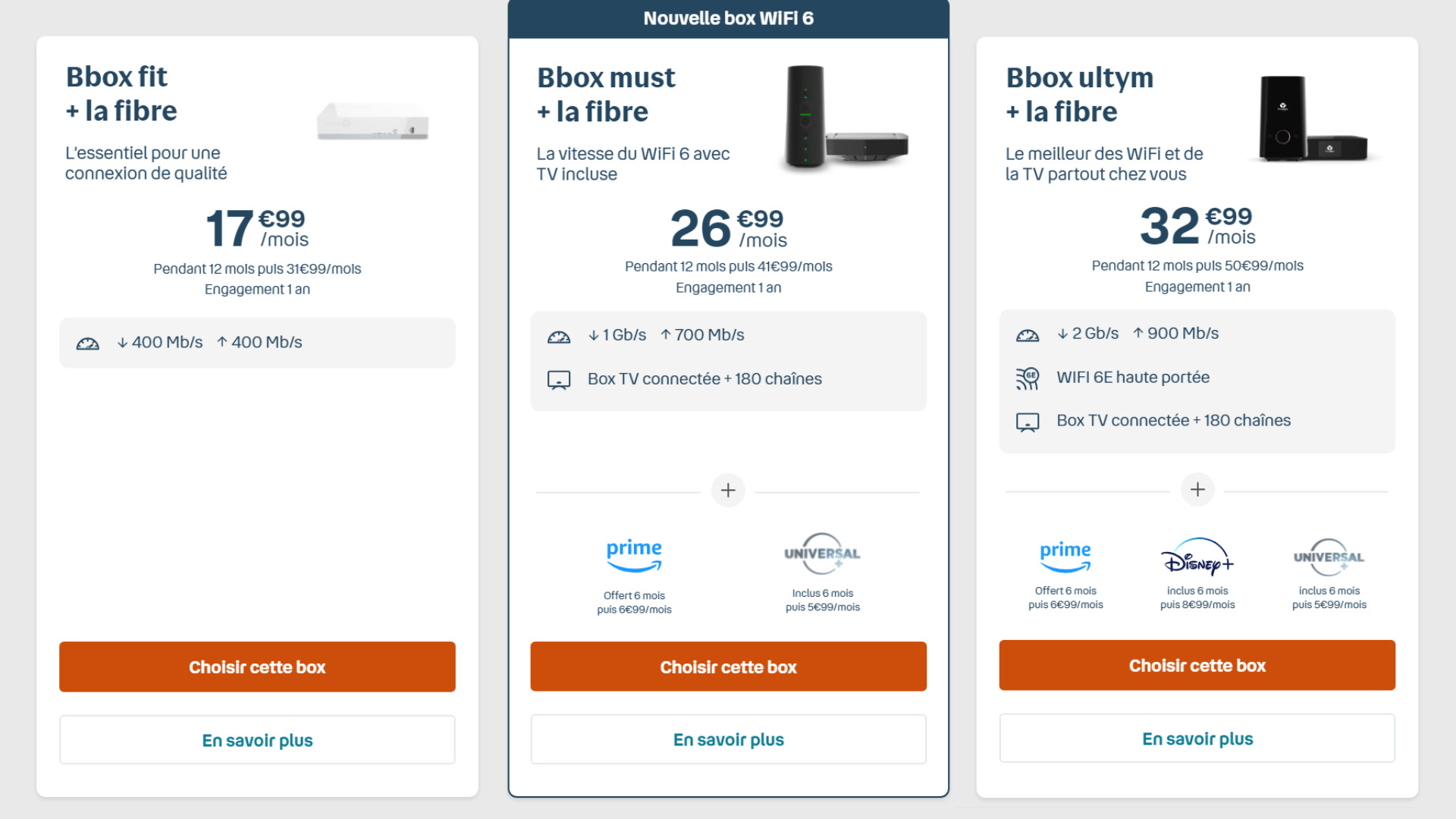The width and height of the screenshot is (1456, 819).
Task: Choose the Bbox fit box
Action: [257, 667]
